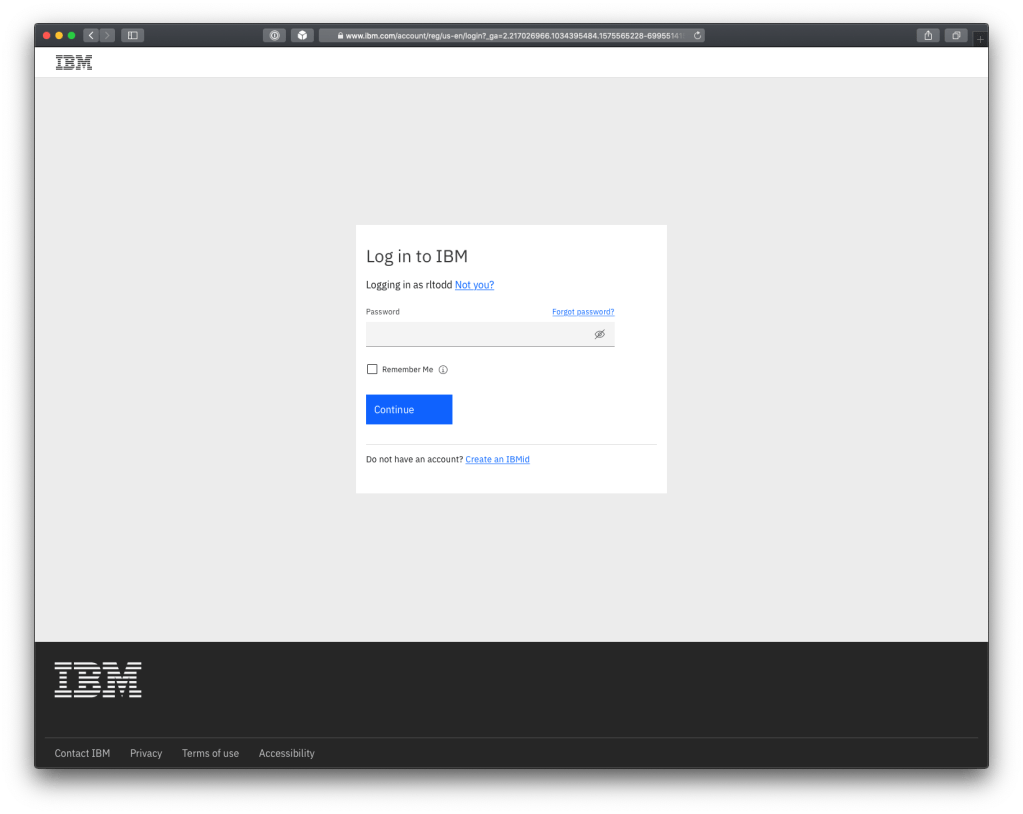The width and height of the screenshot is (1023, 814).
Task: Check the Remember Me checkbox
Action: coord(372,369)
